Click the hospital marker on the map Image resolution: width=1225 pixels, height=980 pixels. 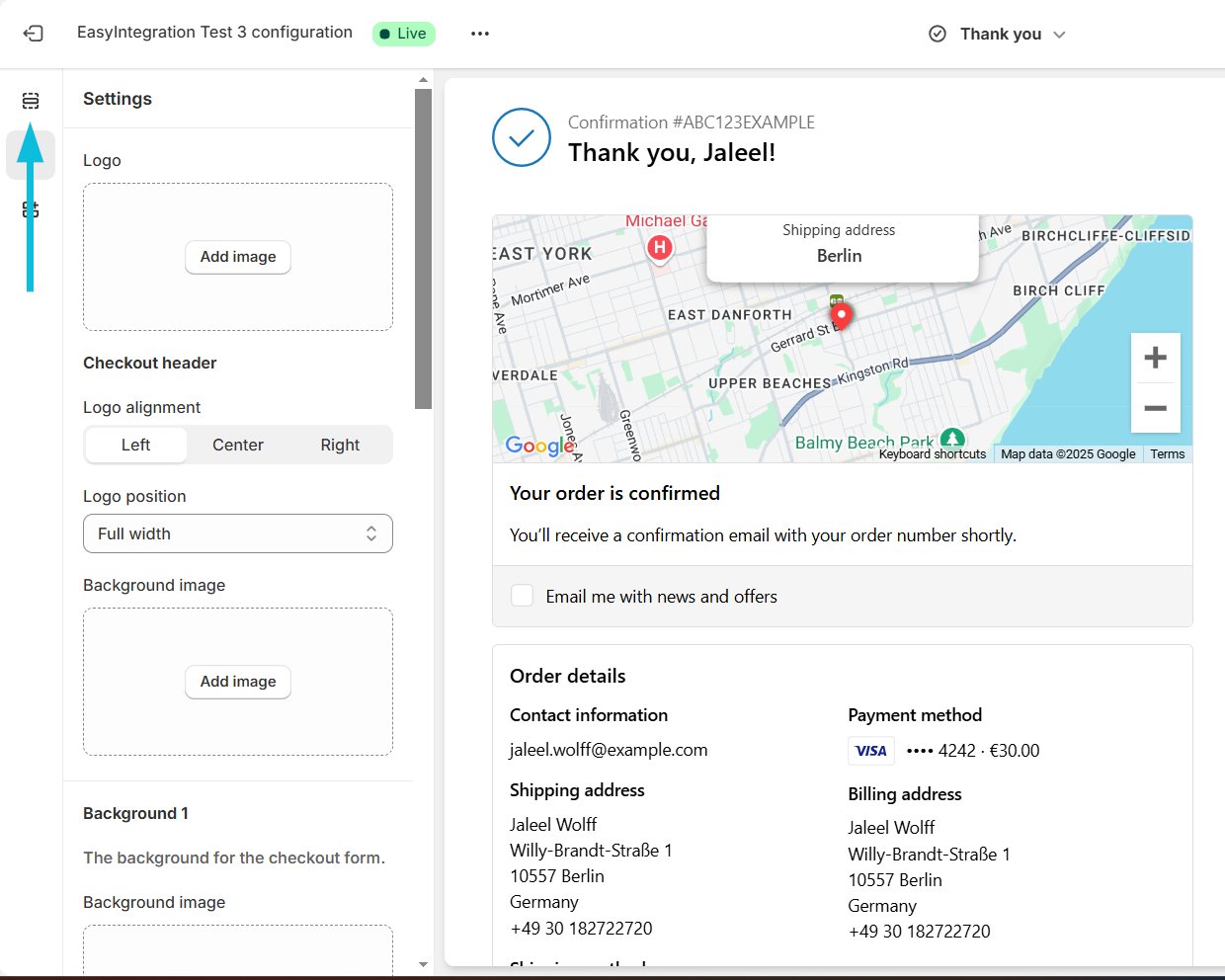tap(660, 247)
